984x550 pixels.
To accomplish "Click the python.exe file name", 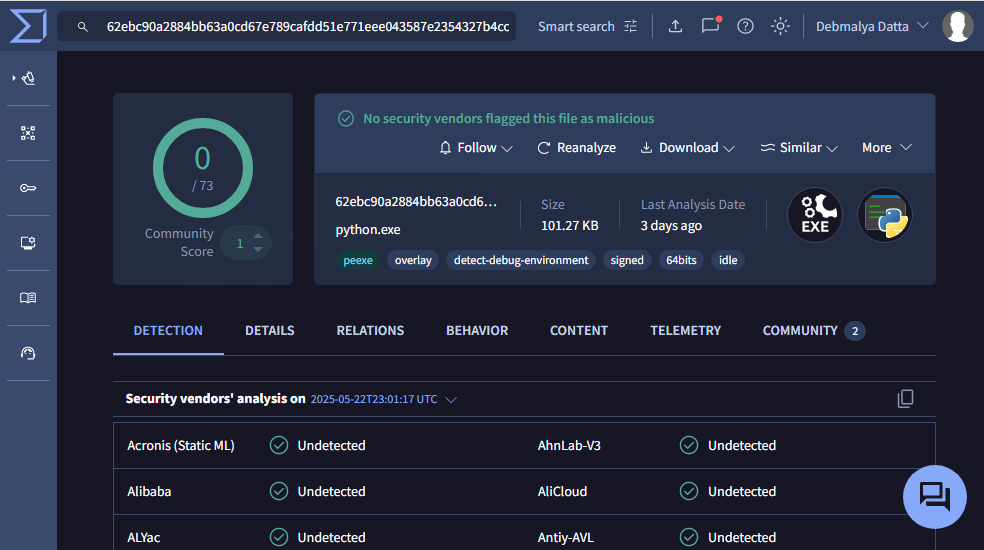I will [x=368, y=230].
